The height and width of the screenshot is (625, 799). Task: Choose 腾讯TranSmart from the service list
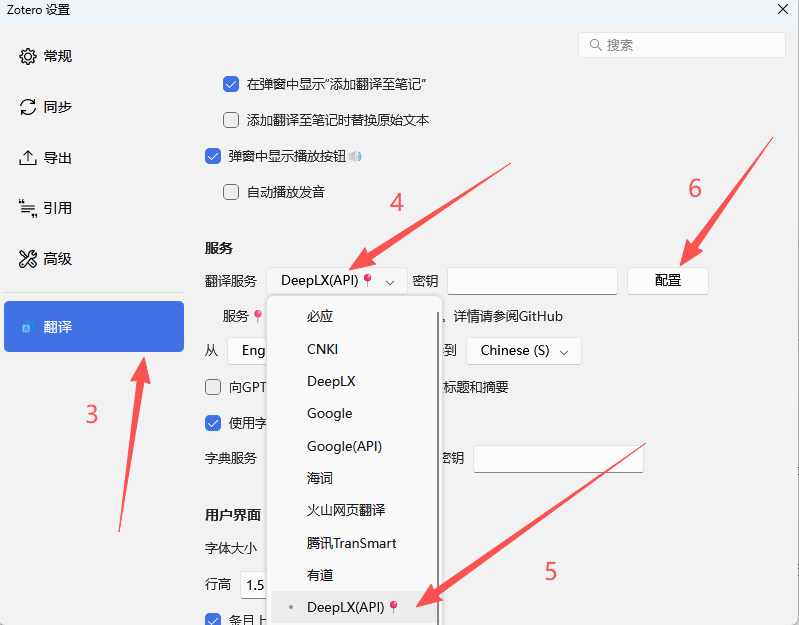pyautogui.click(x=354, y=543)
